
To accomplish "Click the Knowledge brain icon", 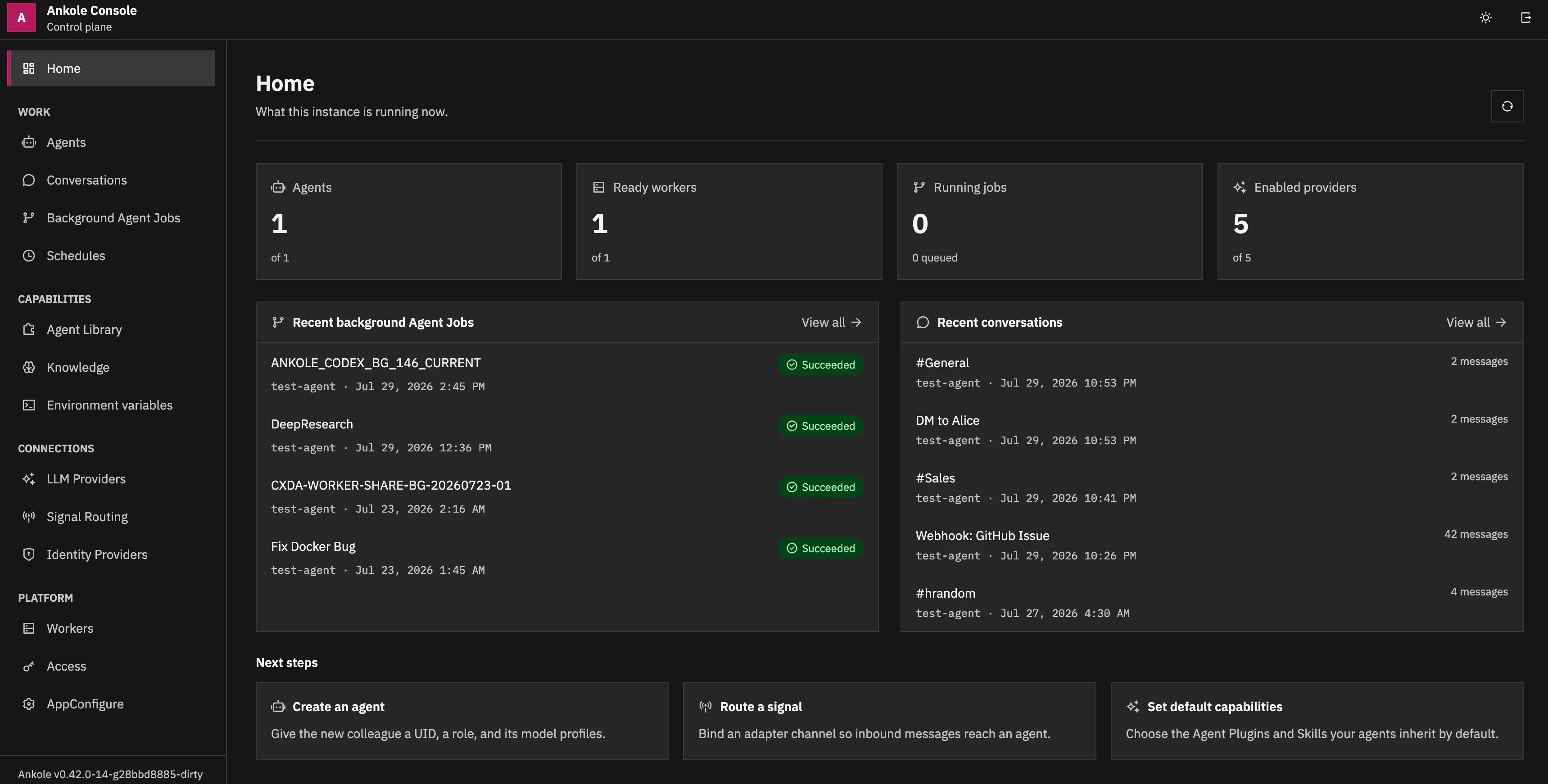I will [29, 368].
